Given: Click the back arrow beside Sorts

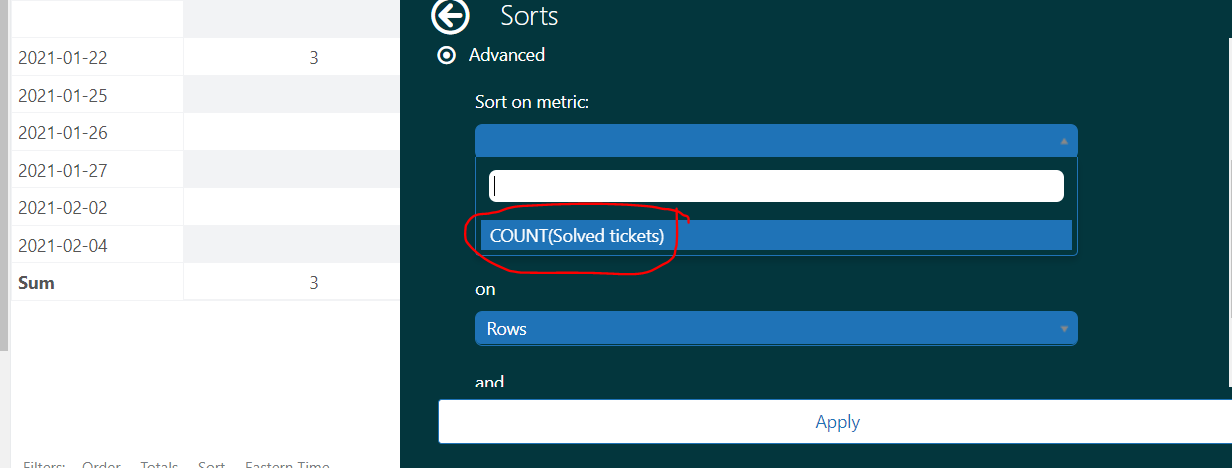Looking at the screenshot, I should (451, 16).
